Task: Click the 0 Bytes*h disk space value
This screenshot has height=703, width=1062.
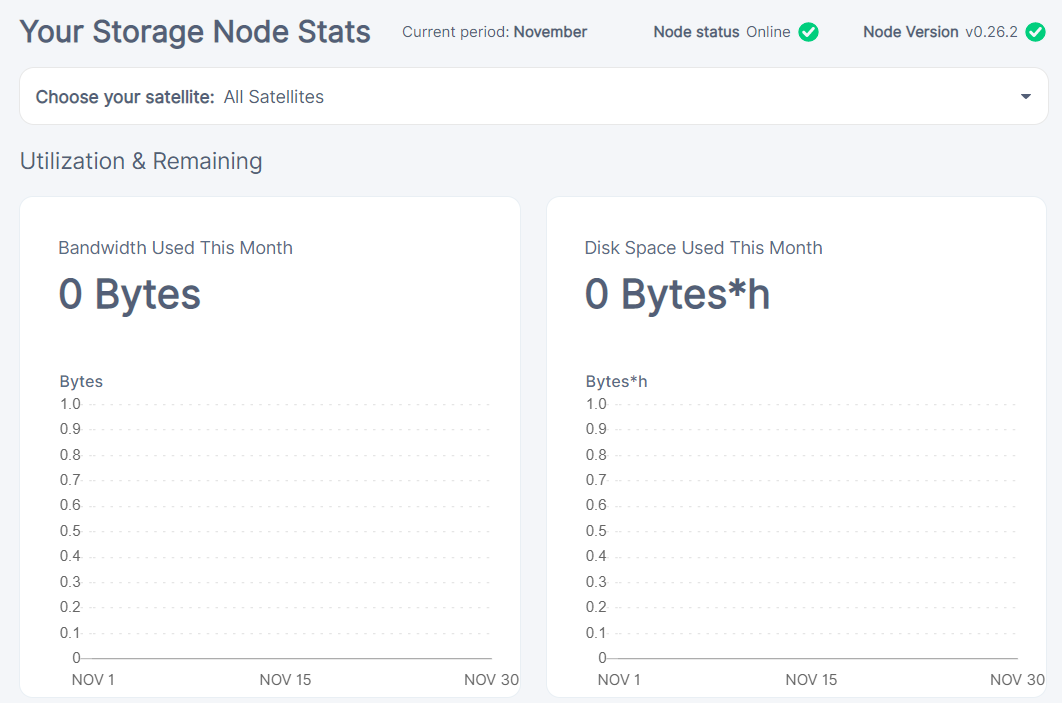Action: pos(677,295)
